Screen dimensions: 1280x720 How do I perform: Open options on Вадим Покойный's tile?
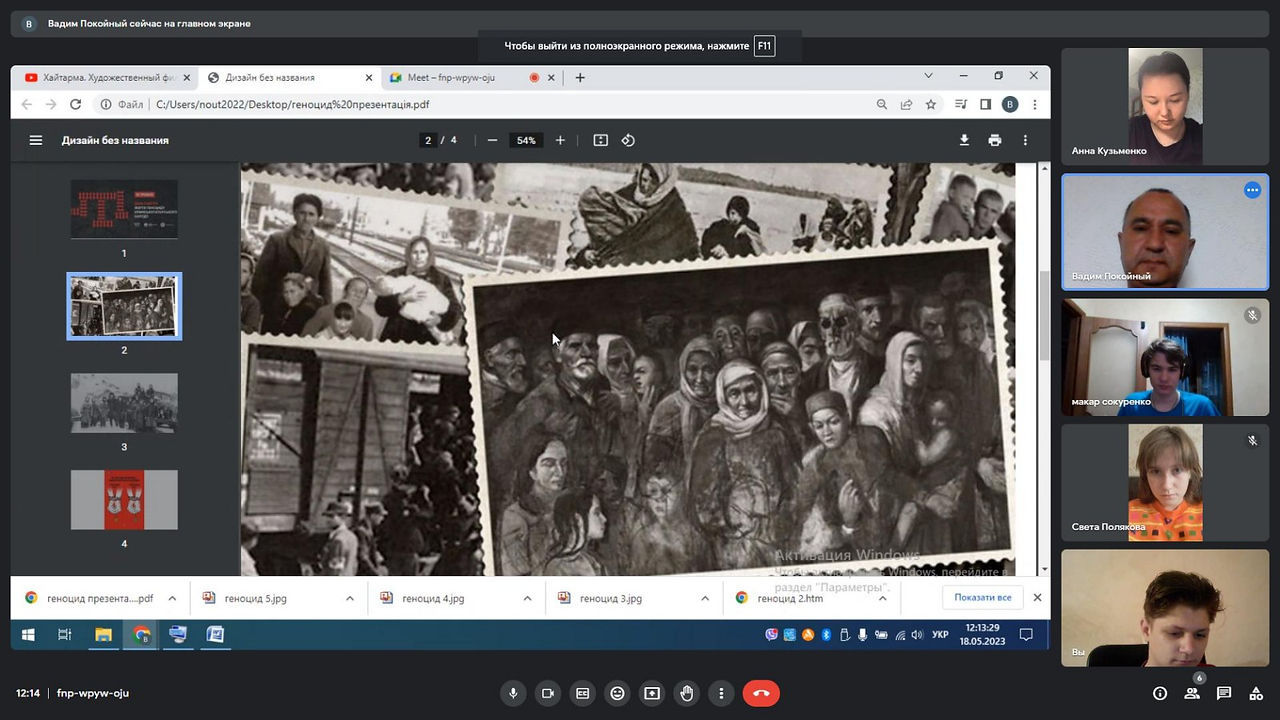point(1252,190)
